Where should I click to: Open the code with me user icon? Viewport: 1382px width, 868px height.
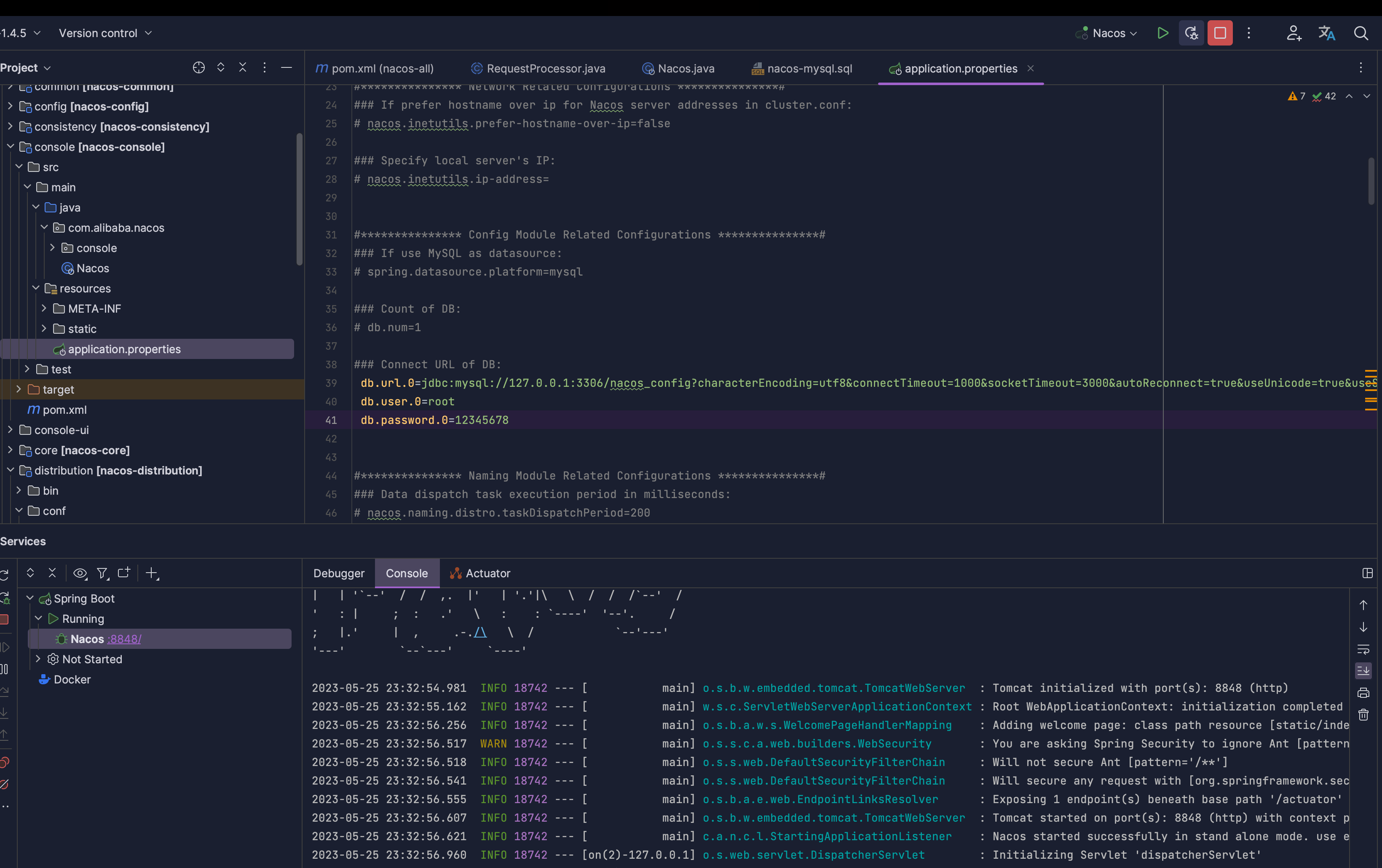(x=1294, y=33)
